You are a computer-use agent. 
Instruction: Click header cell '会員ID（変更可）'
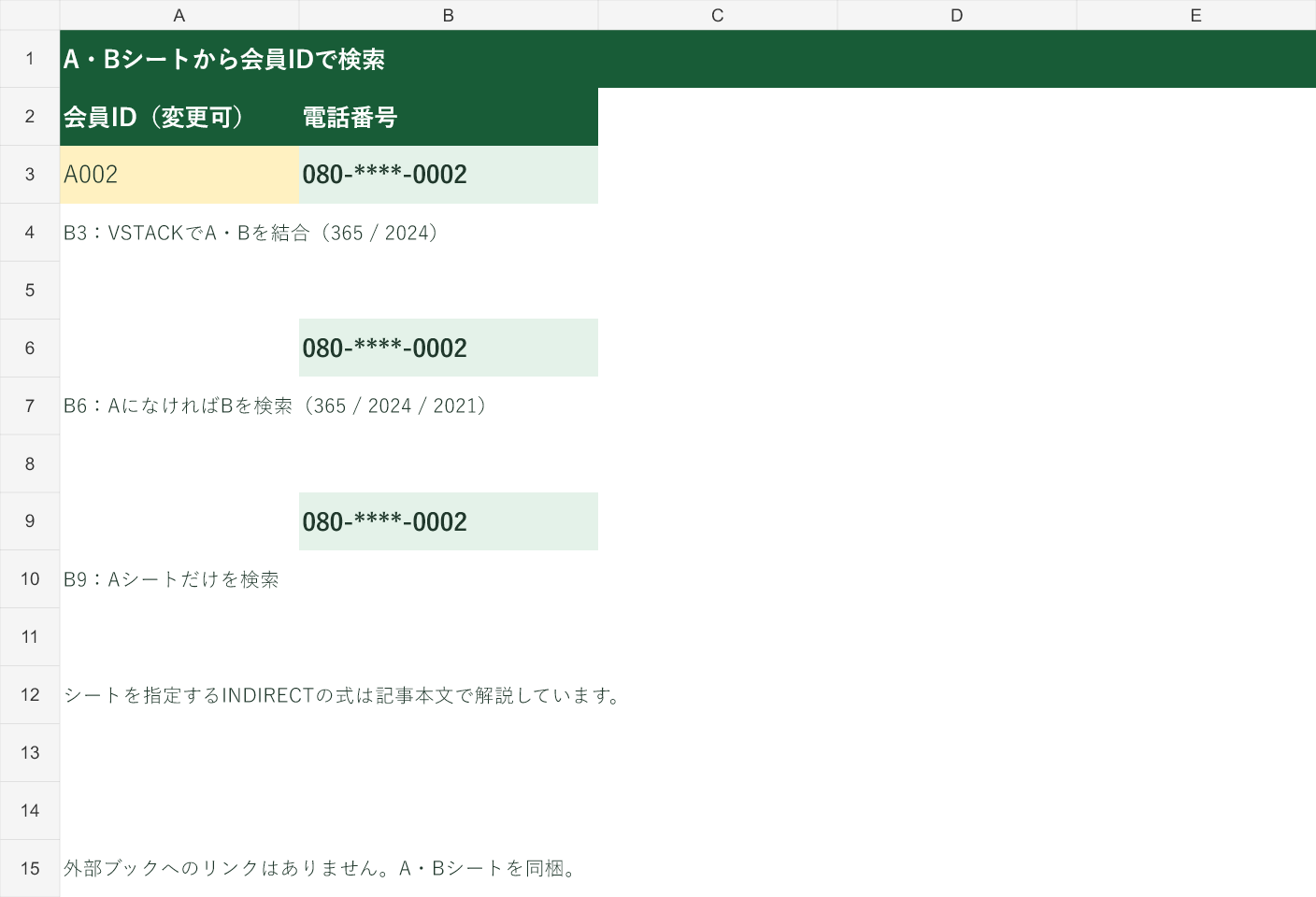(x=179, y=117)
